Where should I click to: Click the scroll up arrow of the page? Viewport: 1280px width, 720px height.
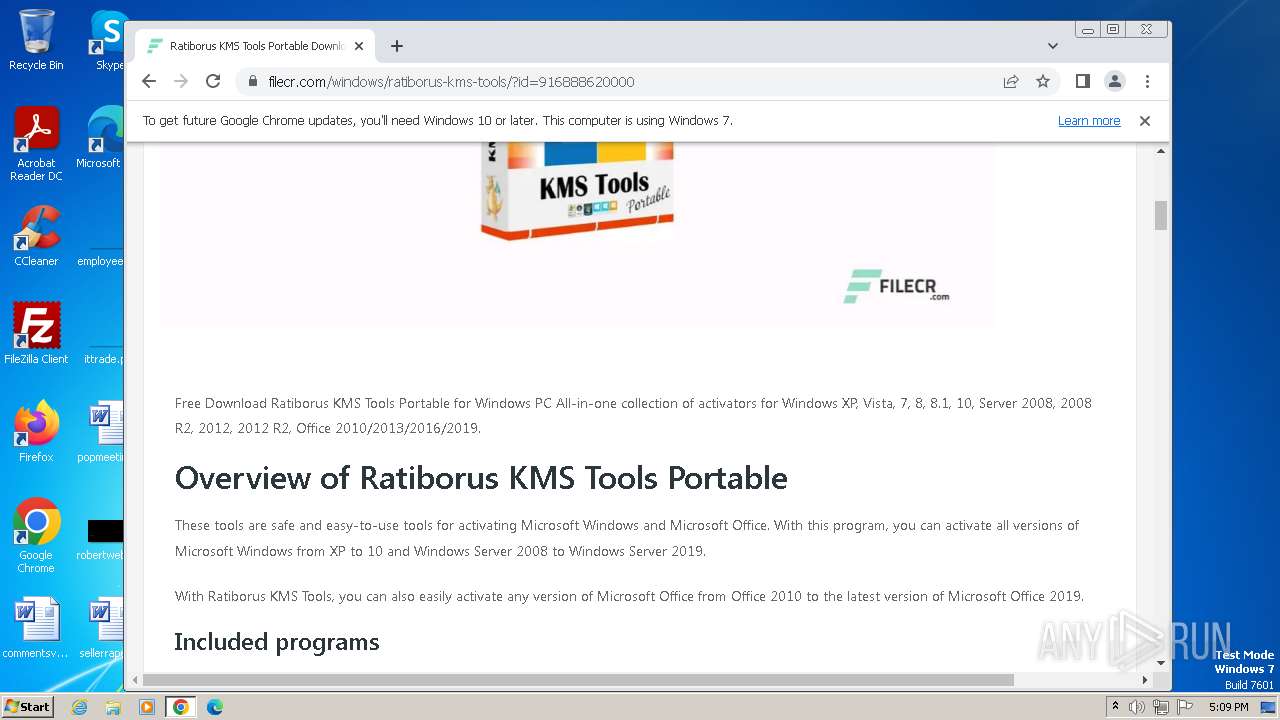pos(1161,151)
